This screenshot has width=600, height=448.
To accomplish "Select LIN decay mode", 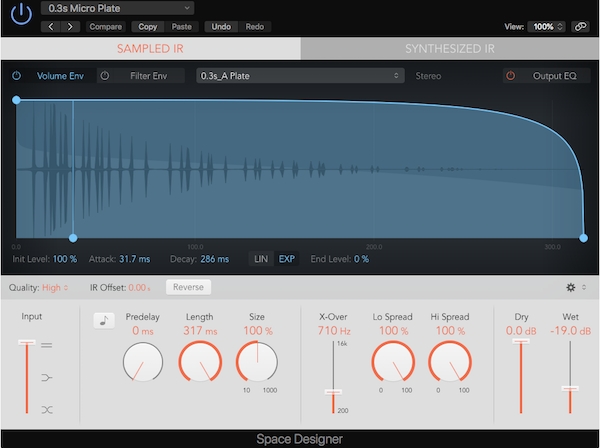I will [261, 259].
